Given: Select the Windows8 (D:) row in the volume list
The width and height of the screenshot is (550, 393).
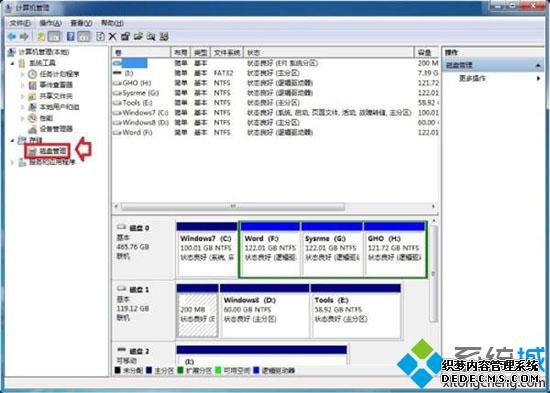Looking at the screenshot, I should 276,122.
